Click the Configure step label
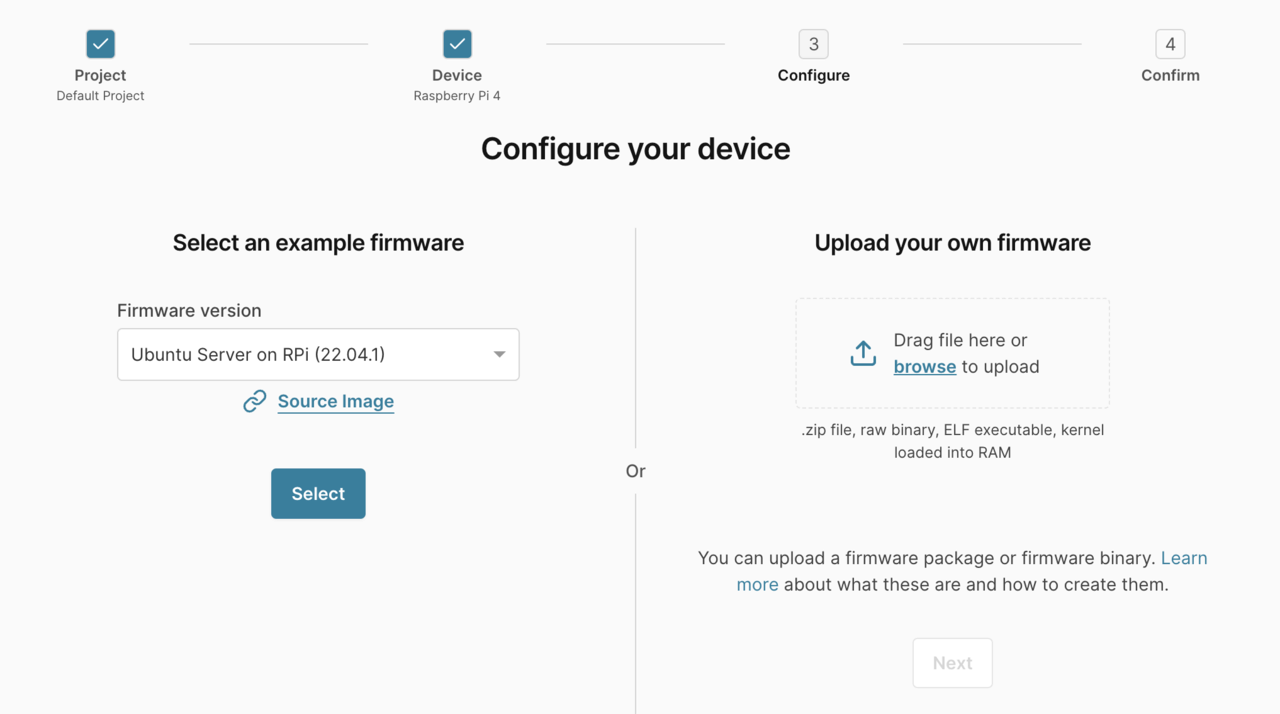The width and height of the screenshot is (1280, 714). (813, 75)
